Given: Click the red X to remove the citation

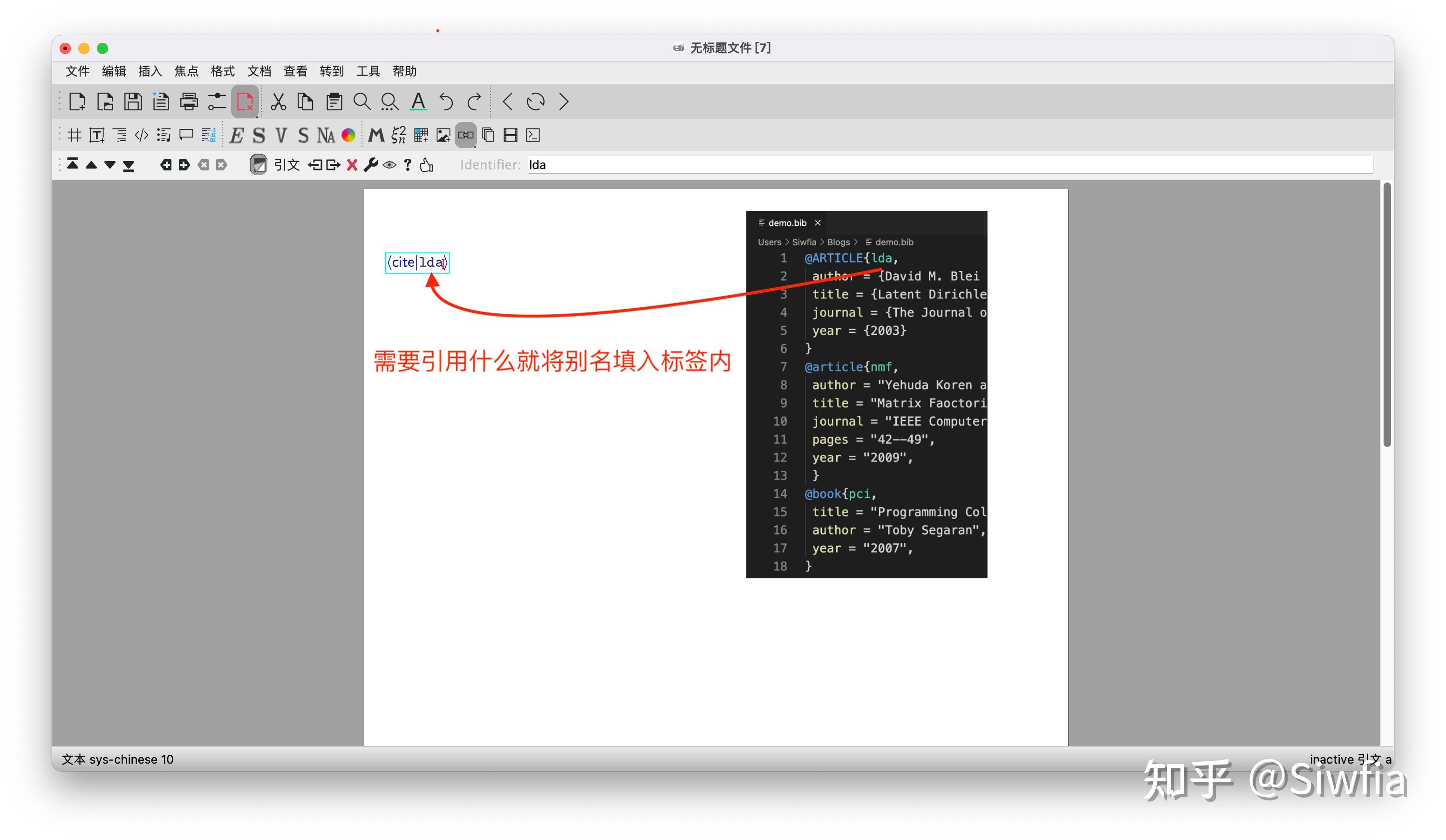Looking at the screenshot, I should point(352,165).
